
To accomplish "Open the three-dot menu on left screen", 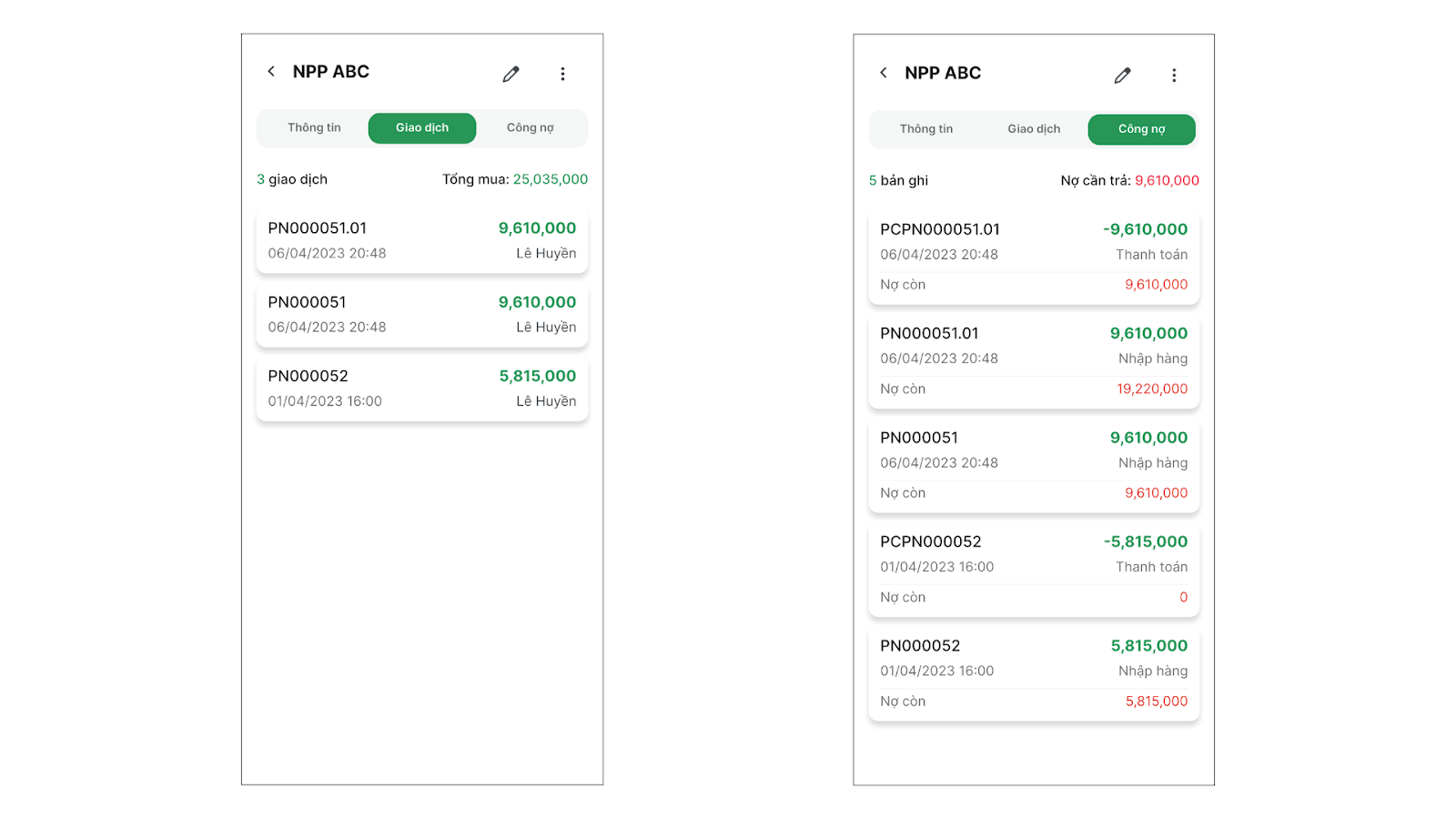I will (x=562, y=74).
